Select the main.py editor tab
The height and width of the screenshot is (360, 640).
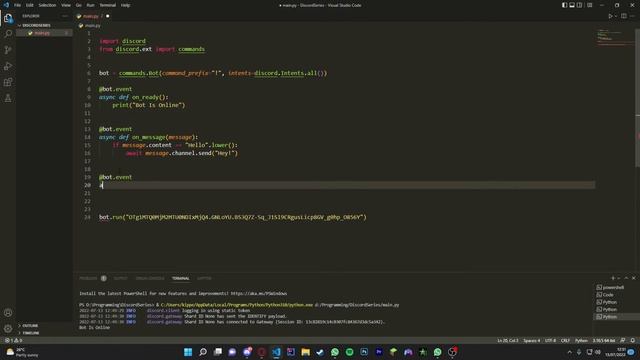pos(92,16)
